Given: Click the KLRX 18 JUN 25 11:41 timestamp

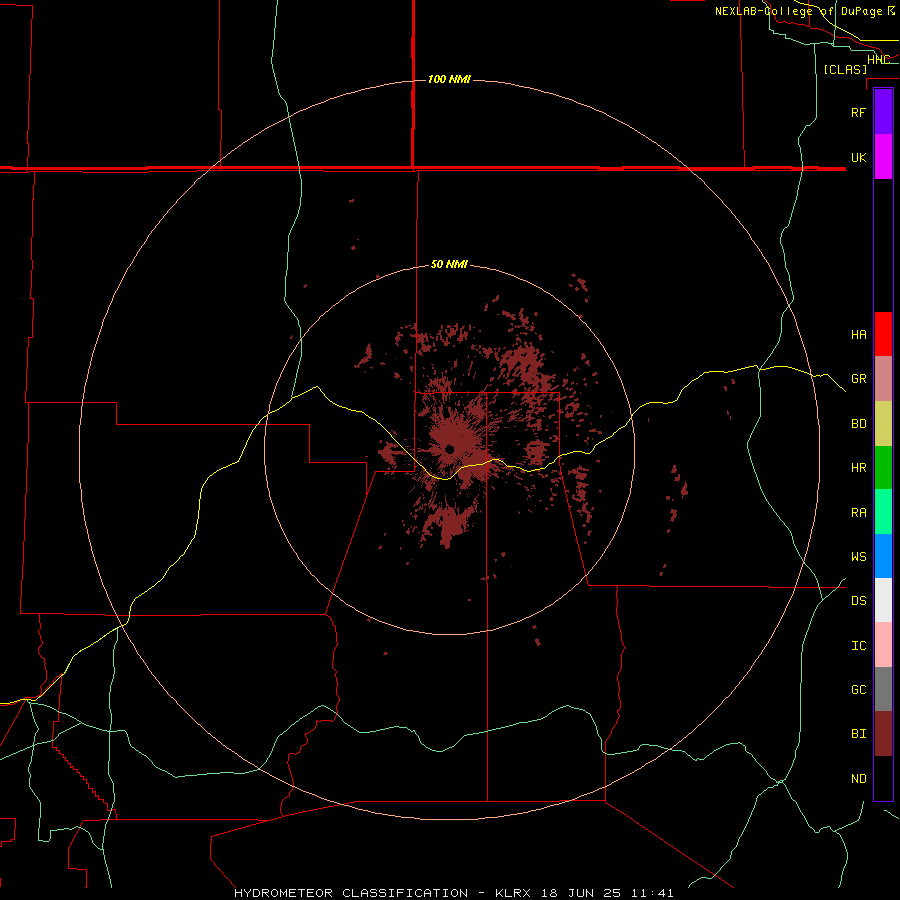Looking at the screenshot, I should tap(584, 893).
